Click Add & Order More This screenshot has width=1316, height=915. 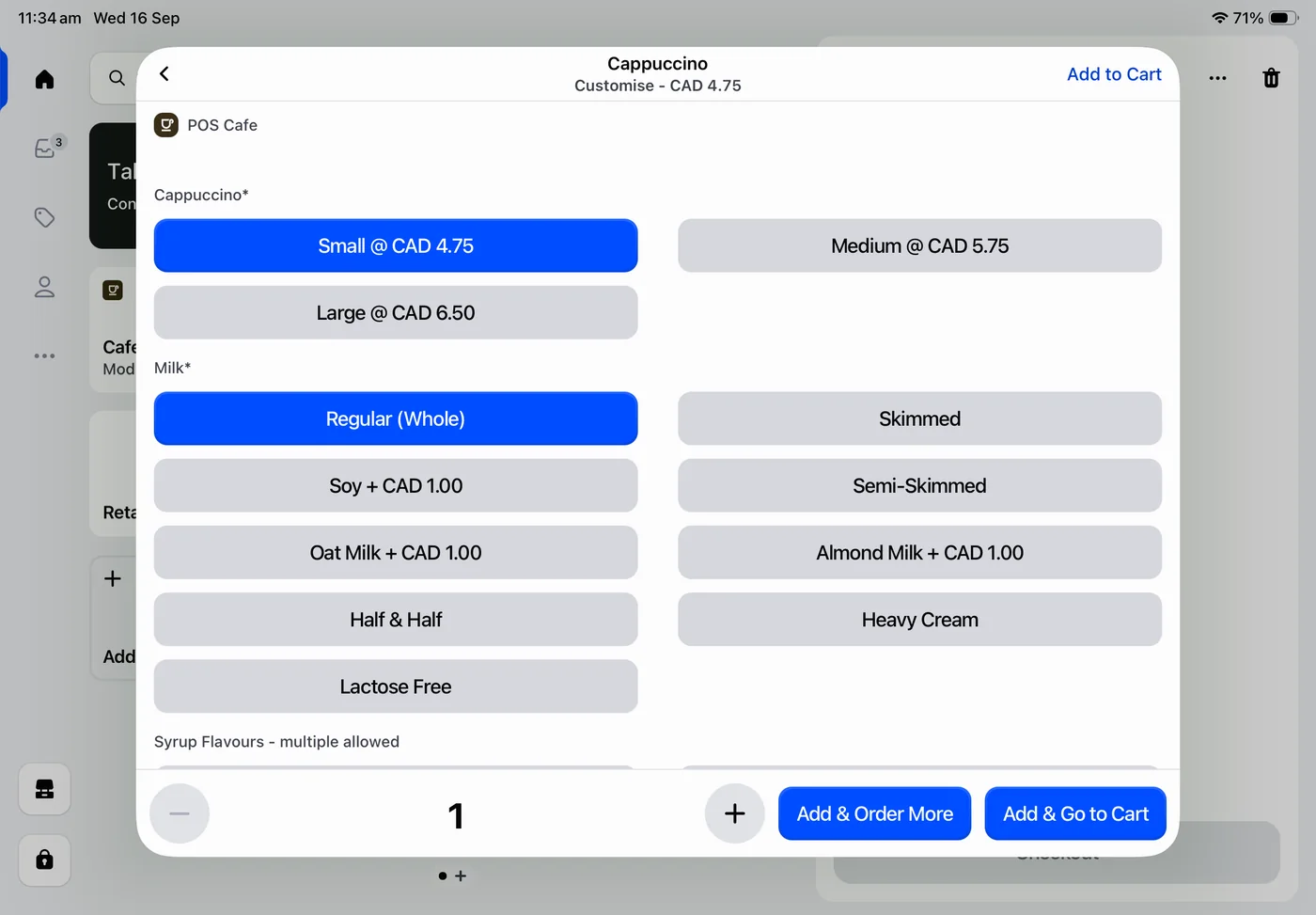pyautogui.click(x=874, y=813)
